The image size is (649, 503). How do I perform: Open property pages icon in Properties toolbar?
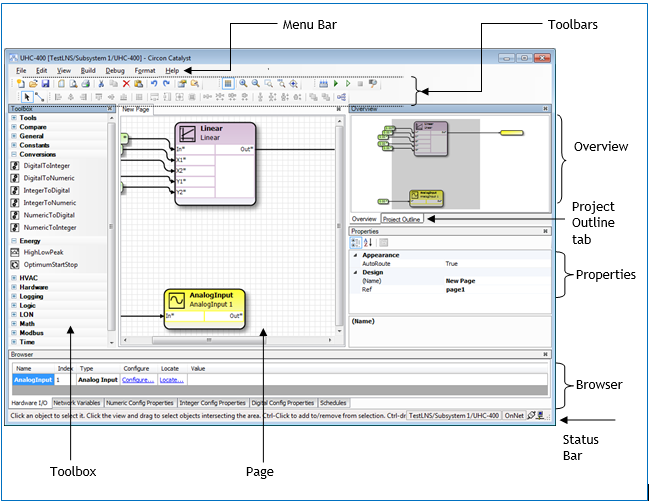(384, 243)
